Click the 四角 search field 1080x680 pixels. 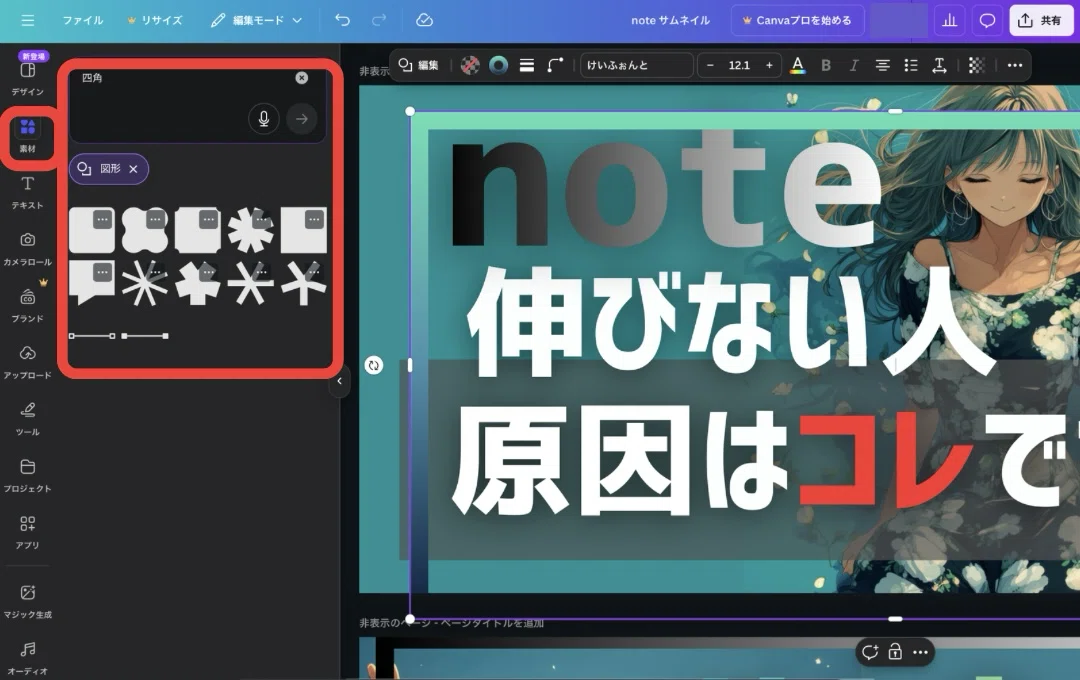click(x=198, y=105)
